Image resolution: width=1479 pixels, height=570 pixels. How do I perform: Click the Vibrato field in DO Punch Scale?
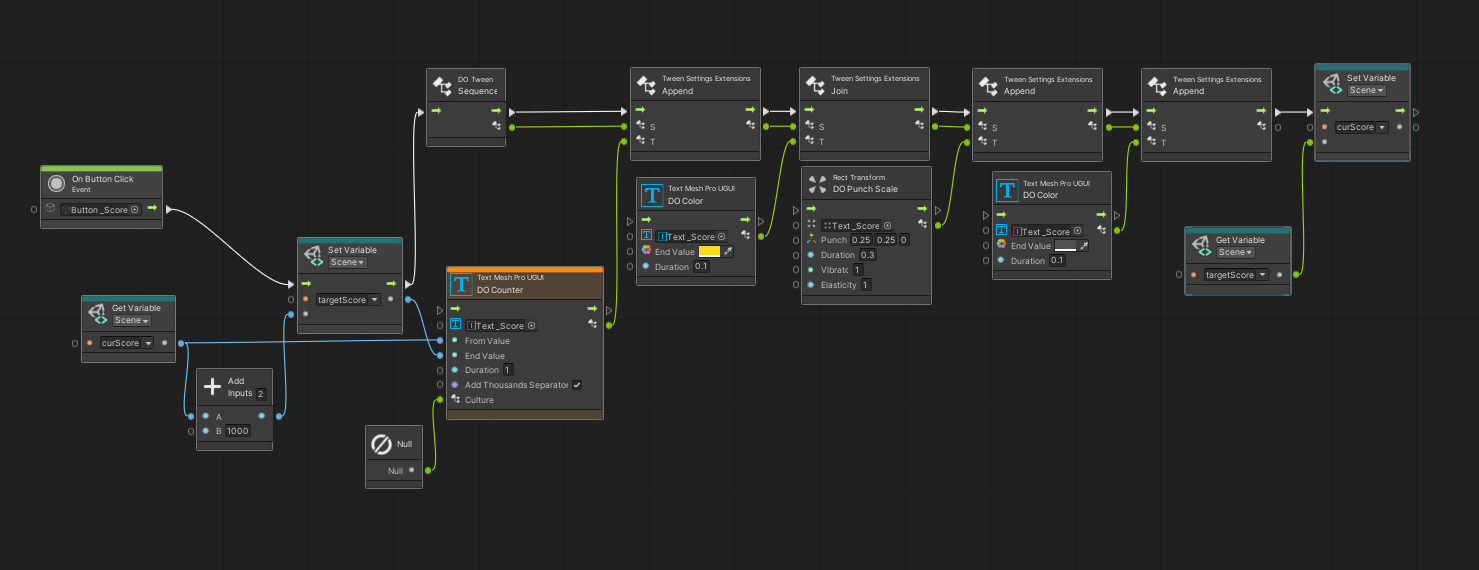[857, 270]
